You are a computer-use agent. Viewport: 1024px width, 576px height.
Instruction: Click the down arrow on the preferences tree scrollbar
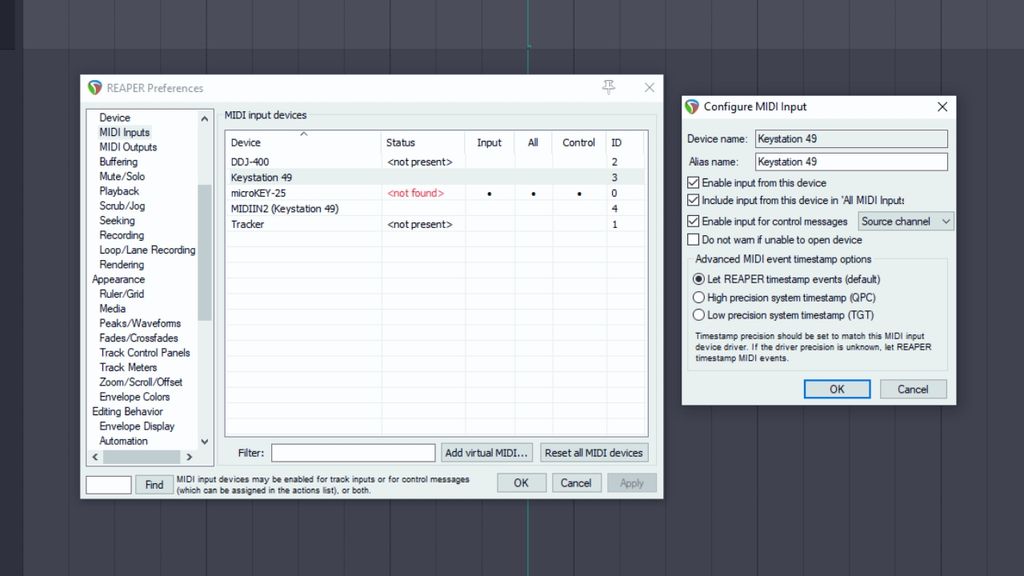coord(203,440)
